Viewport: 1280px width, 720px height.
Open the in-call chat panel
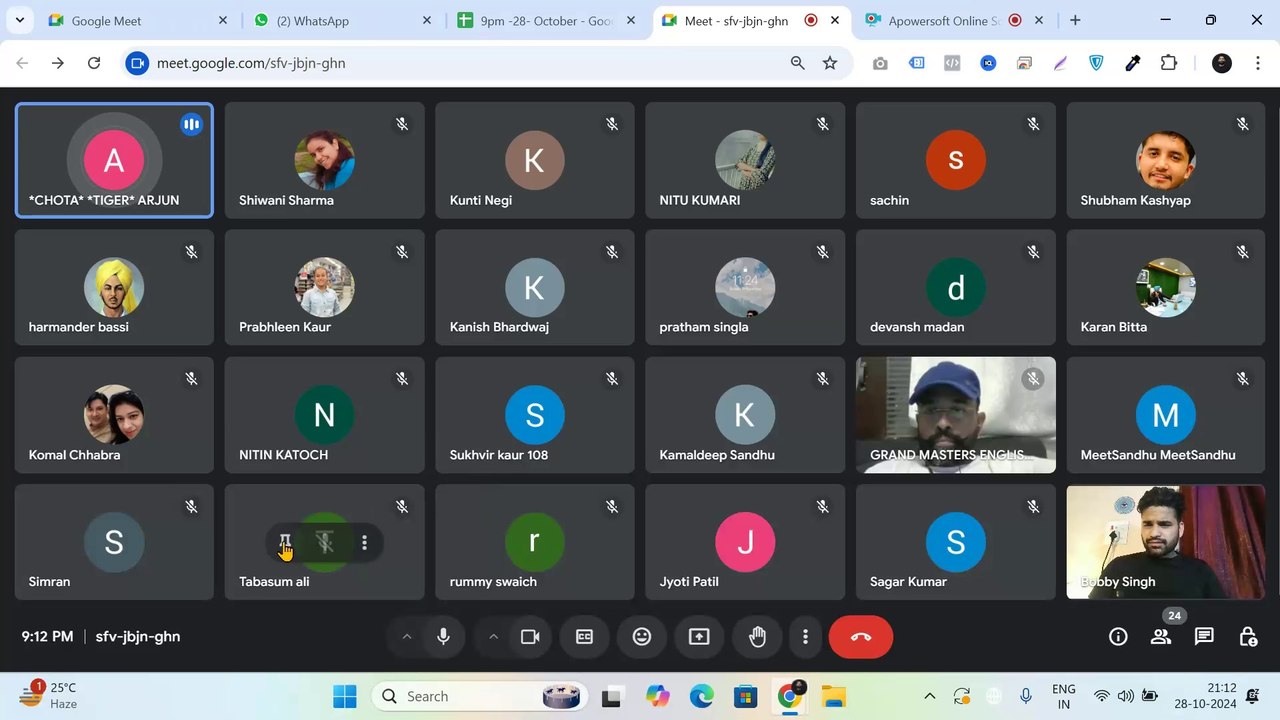(1204, 637)
